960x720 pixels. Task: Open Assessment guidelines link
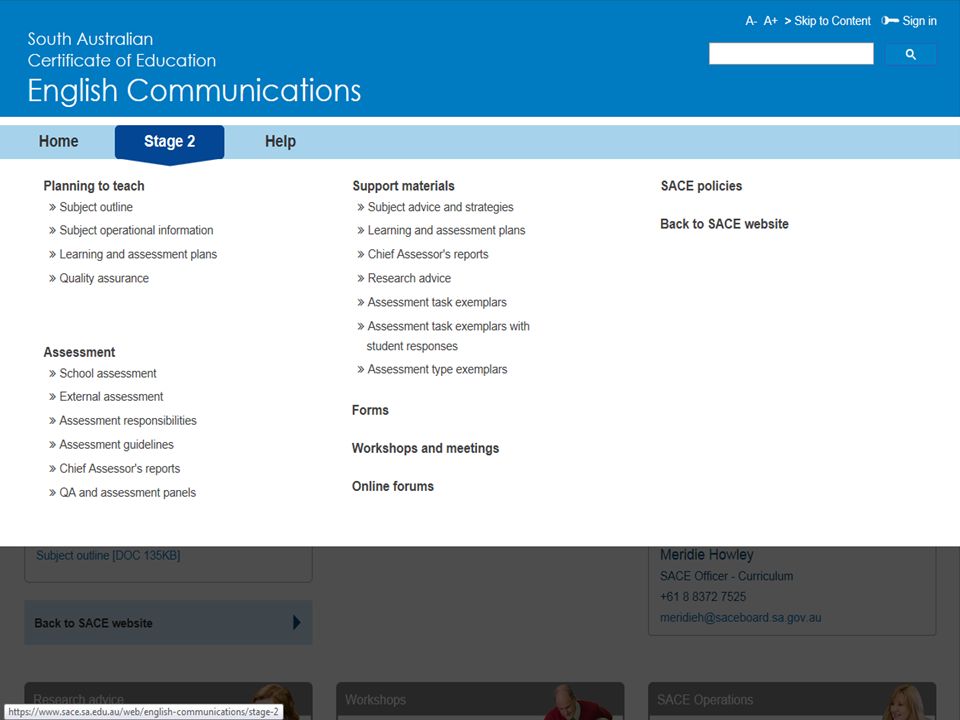click(x=116, y=444)
